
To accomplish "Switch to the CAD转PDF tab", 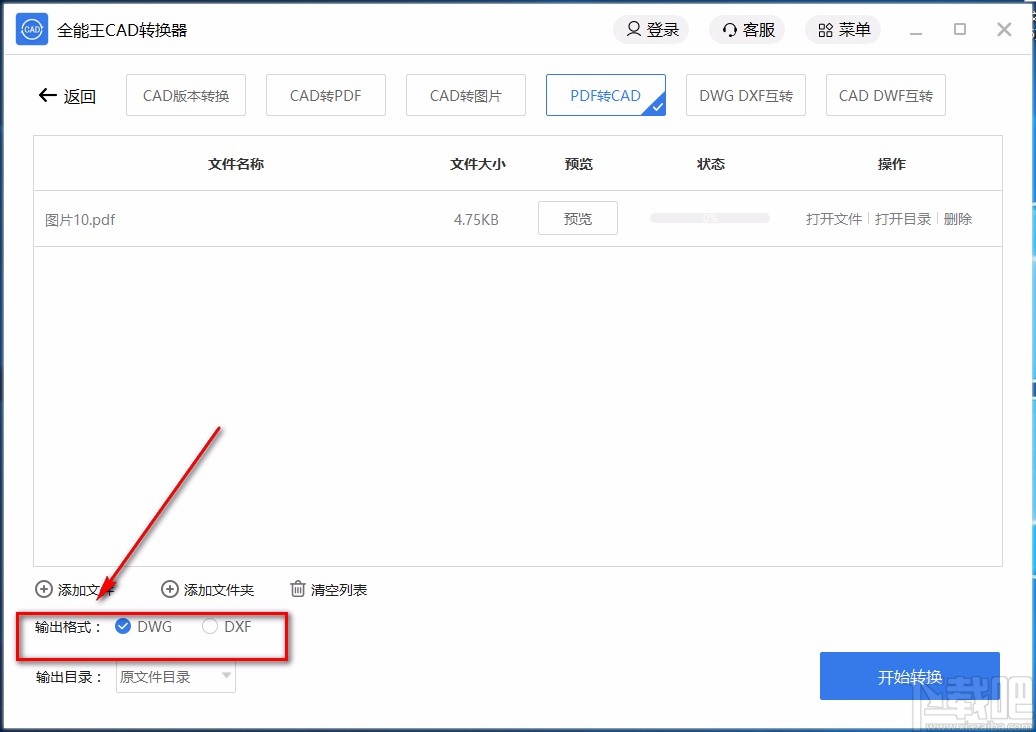I will coord(325,94).
